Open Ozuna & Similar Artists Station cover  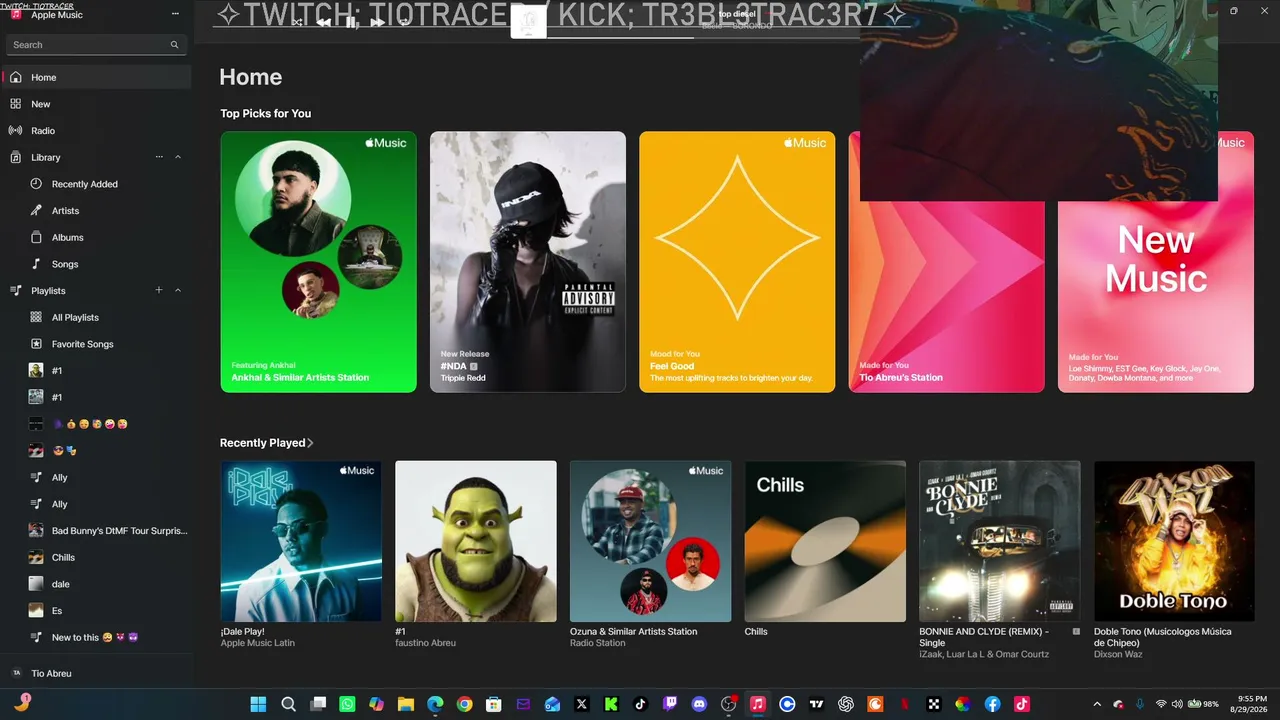[x=650, y=541]
